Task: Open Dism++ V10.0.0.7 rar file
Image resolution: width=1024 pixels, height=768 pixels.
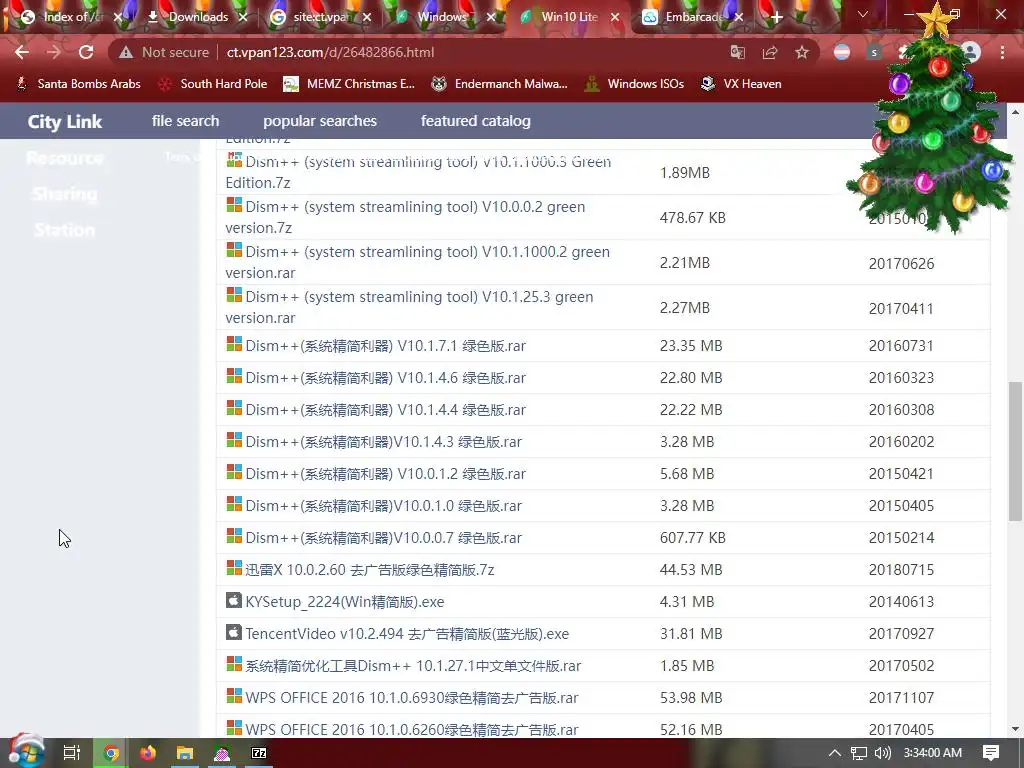Action: [383, 537]
